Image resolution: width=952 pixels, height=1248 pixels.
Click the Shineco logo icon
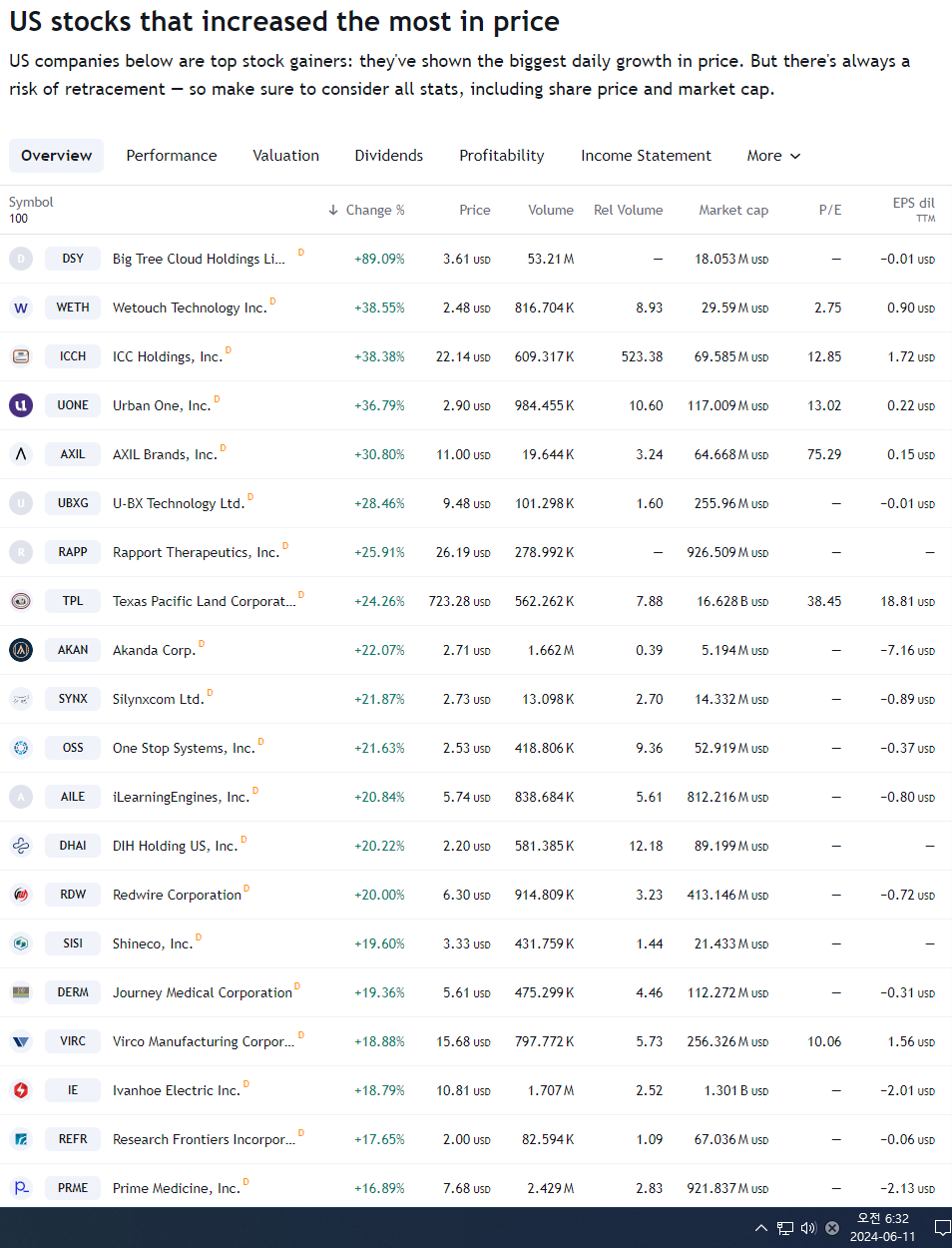tap(21, 943)
